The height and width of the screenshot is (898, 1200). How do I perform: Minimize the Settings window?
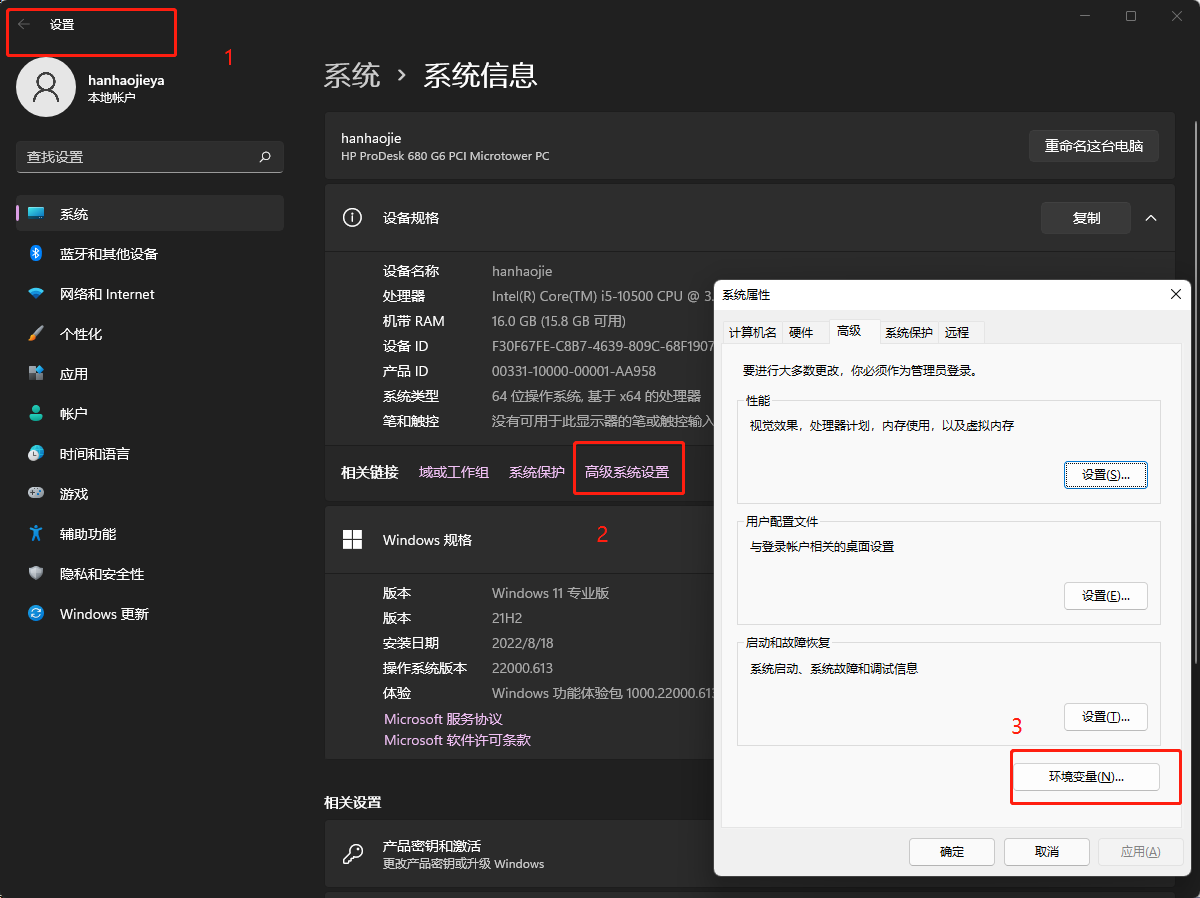pyautogui.click(x=1085, y=16)
